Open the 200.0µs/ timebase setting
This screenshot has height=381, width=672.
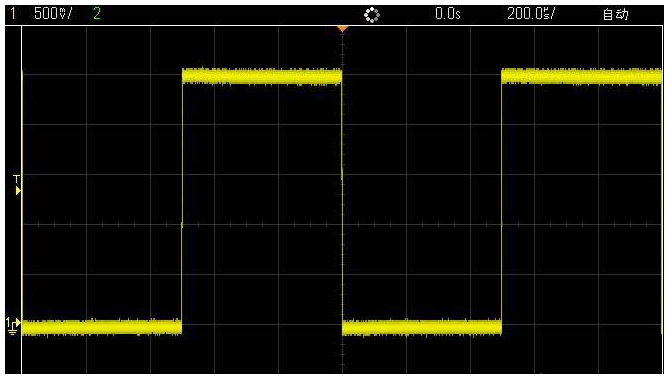(531, 14)
